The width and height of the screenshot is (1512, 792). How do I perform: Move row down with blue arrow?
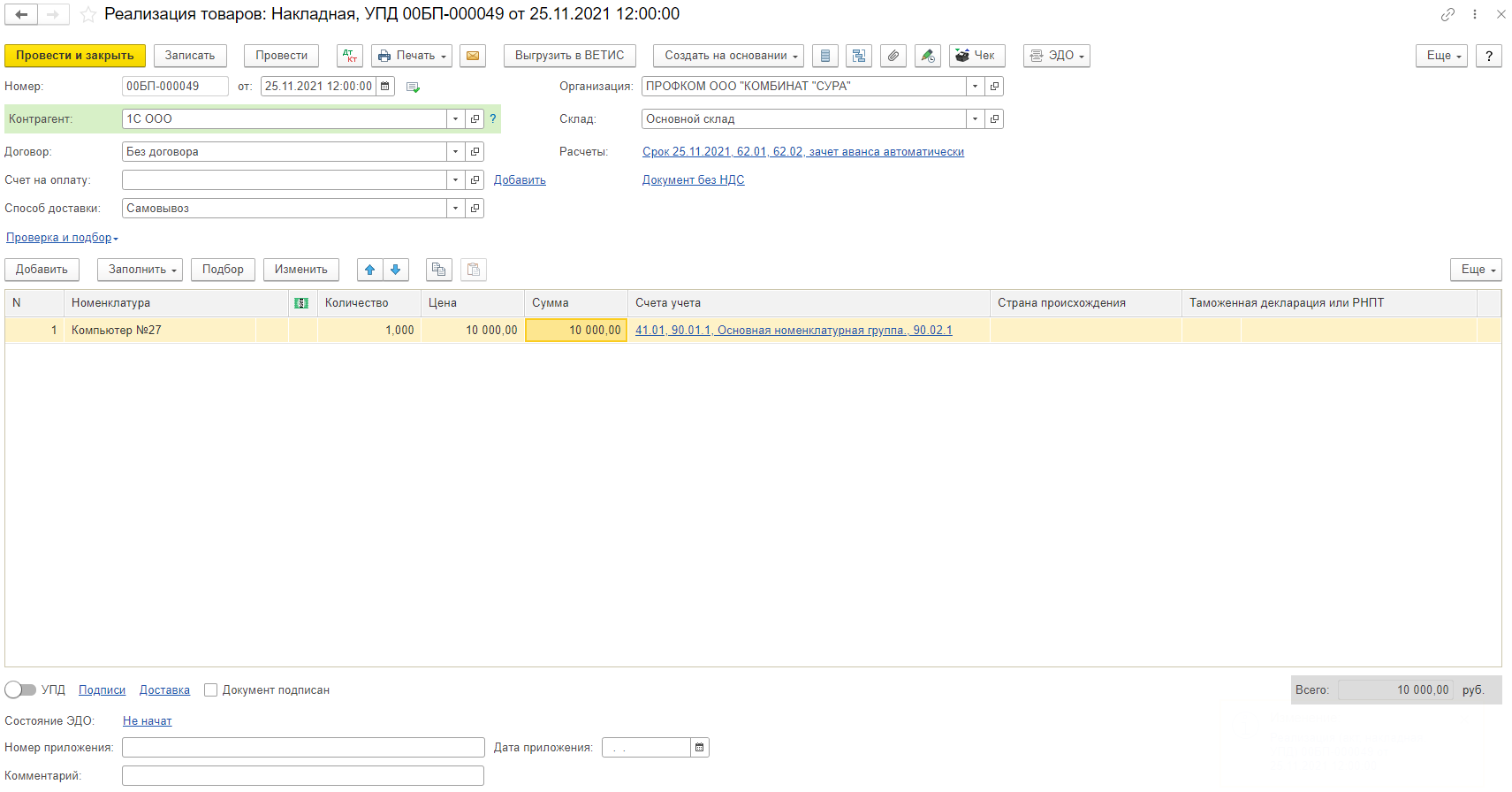click(396, 270)
